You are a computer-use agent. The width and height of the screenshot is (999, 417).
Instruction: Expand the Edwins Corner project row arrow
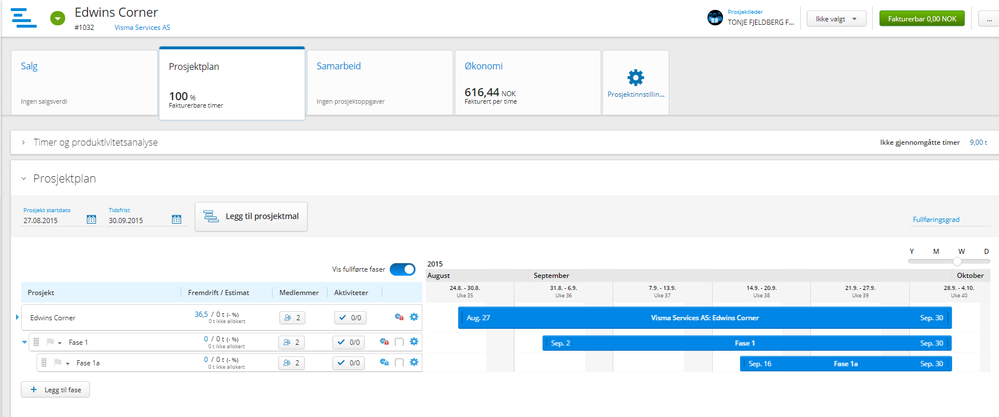click(17, 317)
